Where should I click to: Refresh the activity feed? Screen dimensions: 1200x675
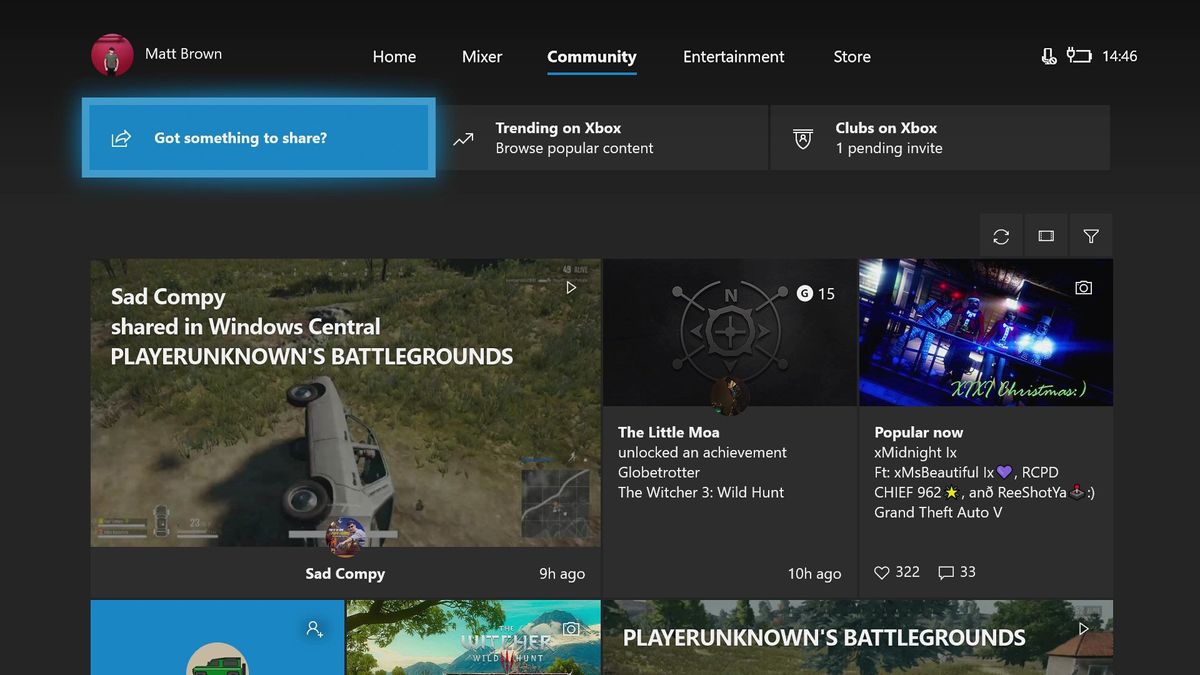tap(1001, 235)
